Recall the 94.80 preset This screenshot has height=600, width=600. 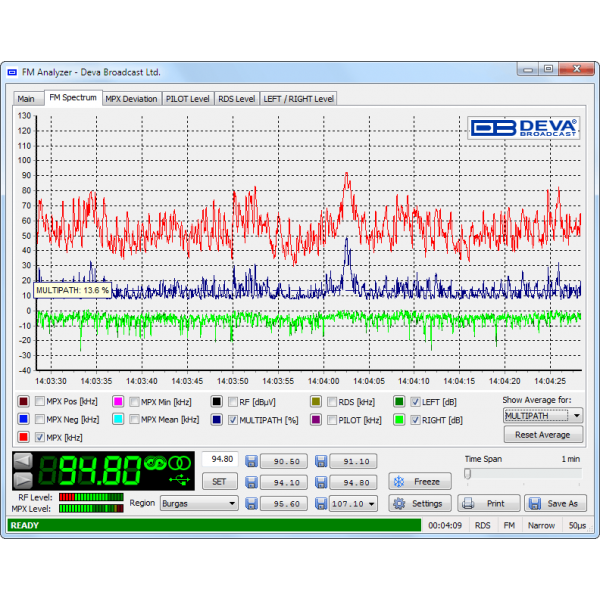pos(354,483)
